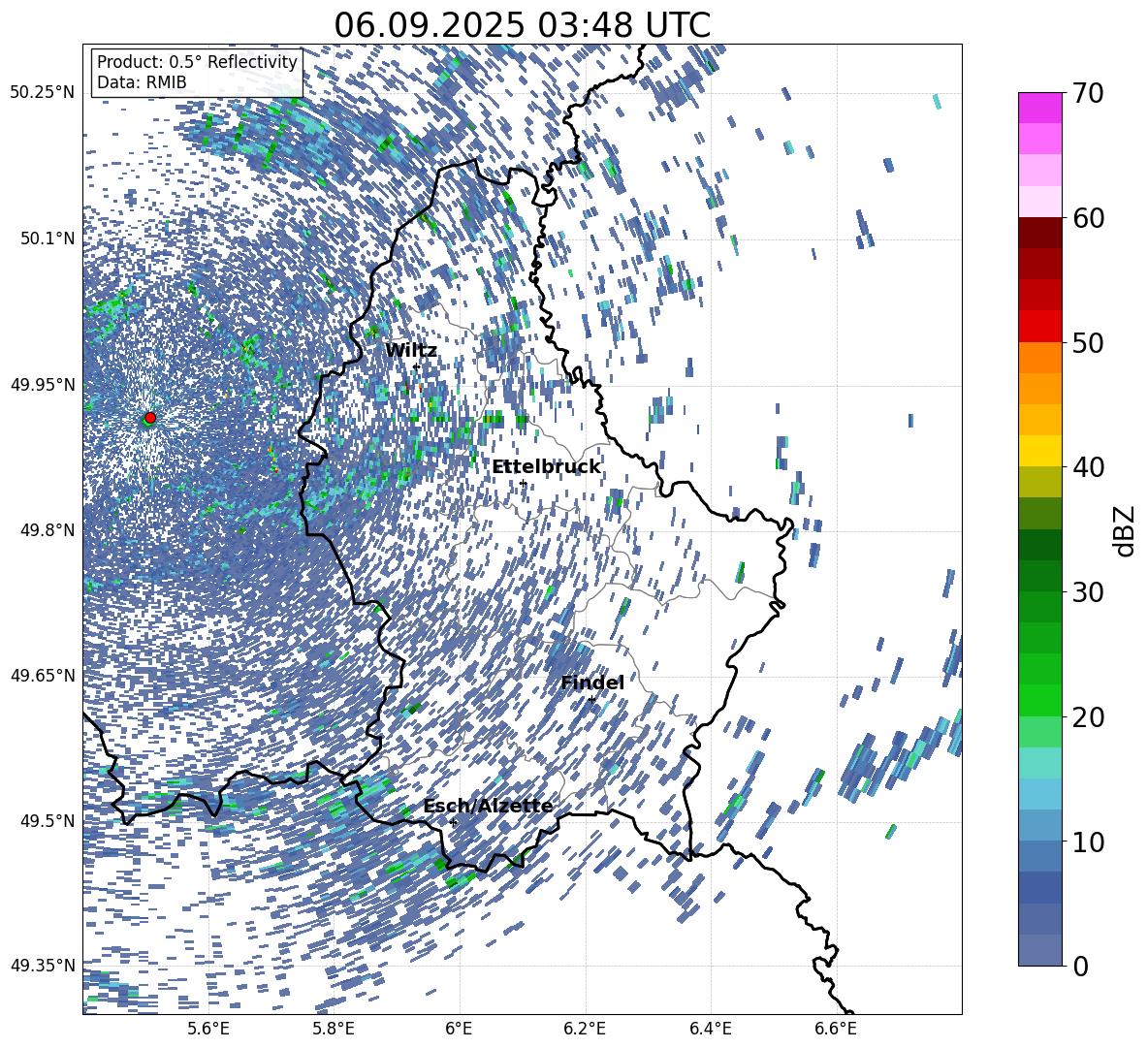Click the 20 colorbar tick label
The width and height of the screenshot is (1148, 1048).
[x=1088, y=716]
